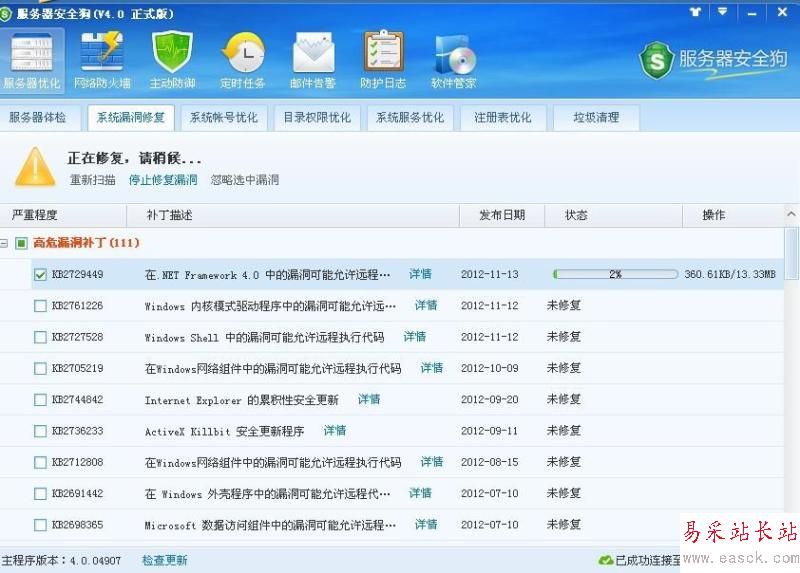Image resolution: width=800 pixels, height=573 pixels.
Task: Click 忽略选中漏洞 link
Action: click(x=244, y=180)
